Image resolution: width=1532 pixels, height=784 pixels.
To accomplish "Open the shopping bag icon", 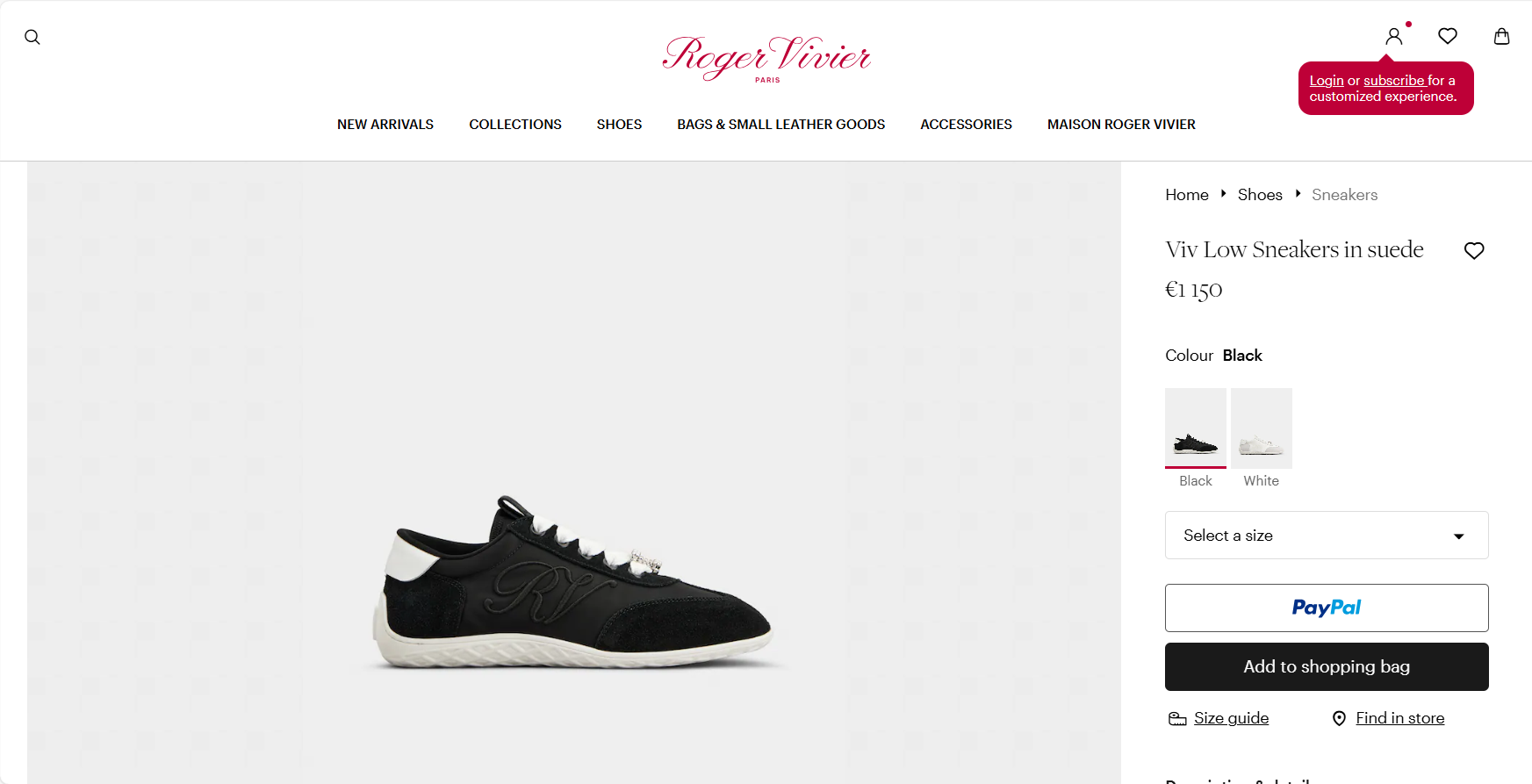I will coord(1502,36).
